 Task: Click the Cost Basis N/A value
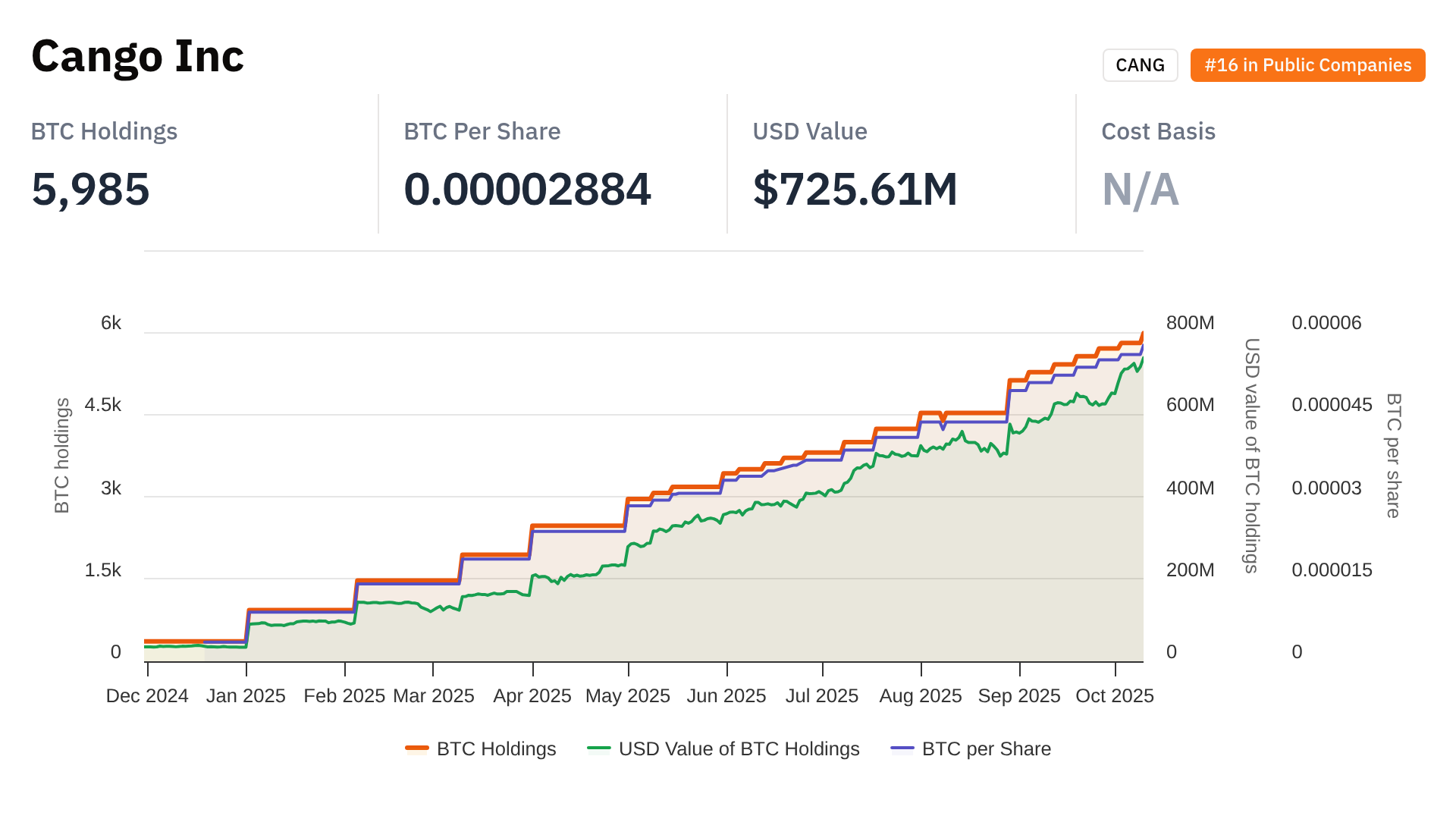click(x=1140, y=189)
